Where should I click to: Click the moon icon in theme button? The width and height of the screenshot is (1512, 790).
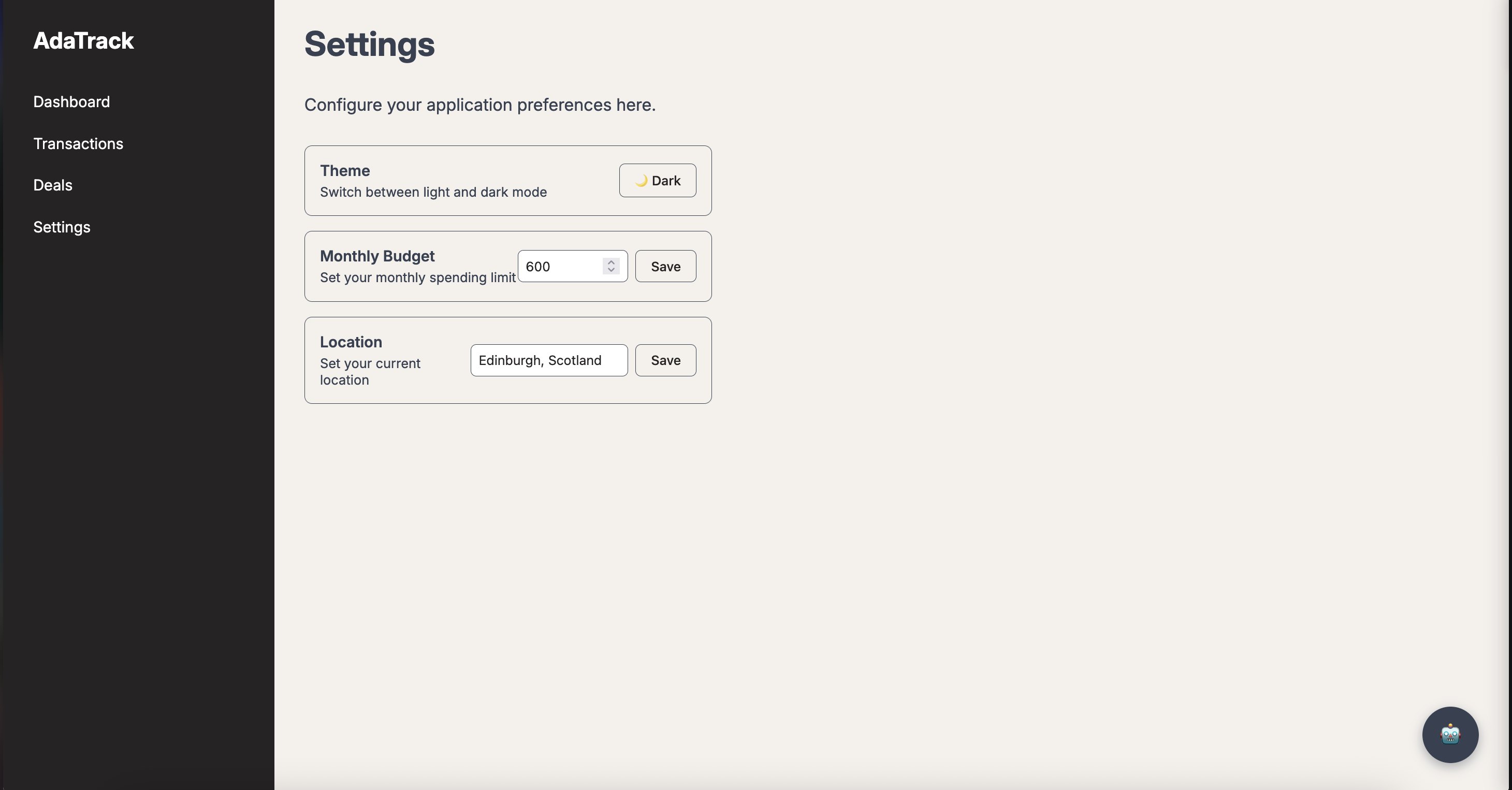click(x=641, y=181)
